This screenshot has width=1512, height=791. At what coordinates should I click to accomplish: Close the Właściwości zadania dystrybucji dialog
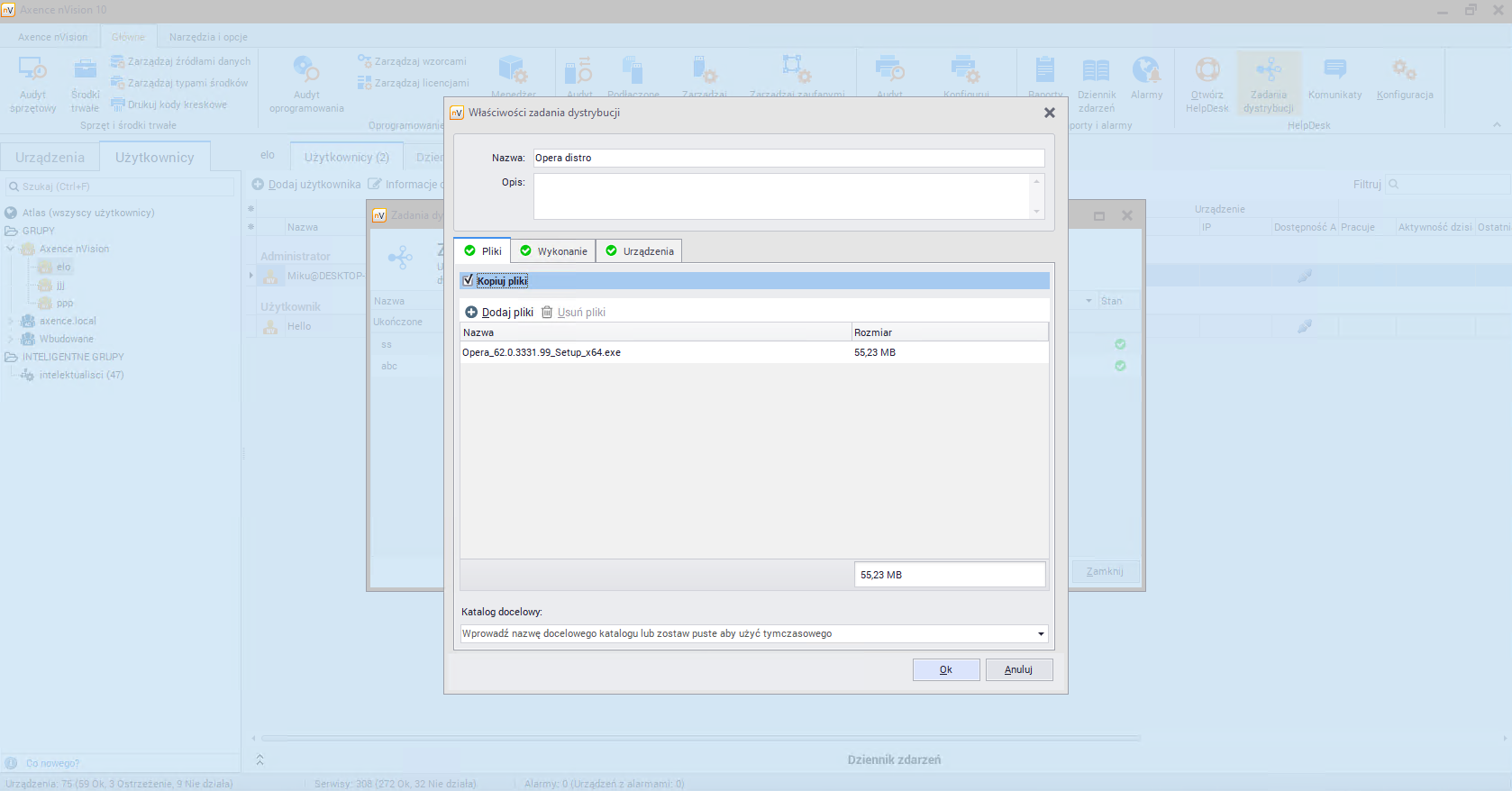click(x=1049, y=114)
